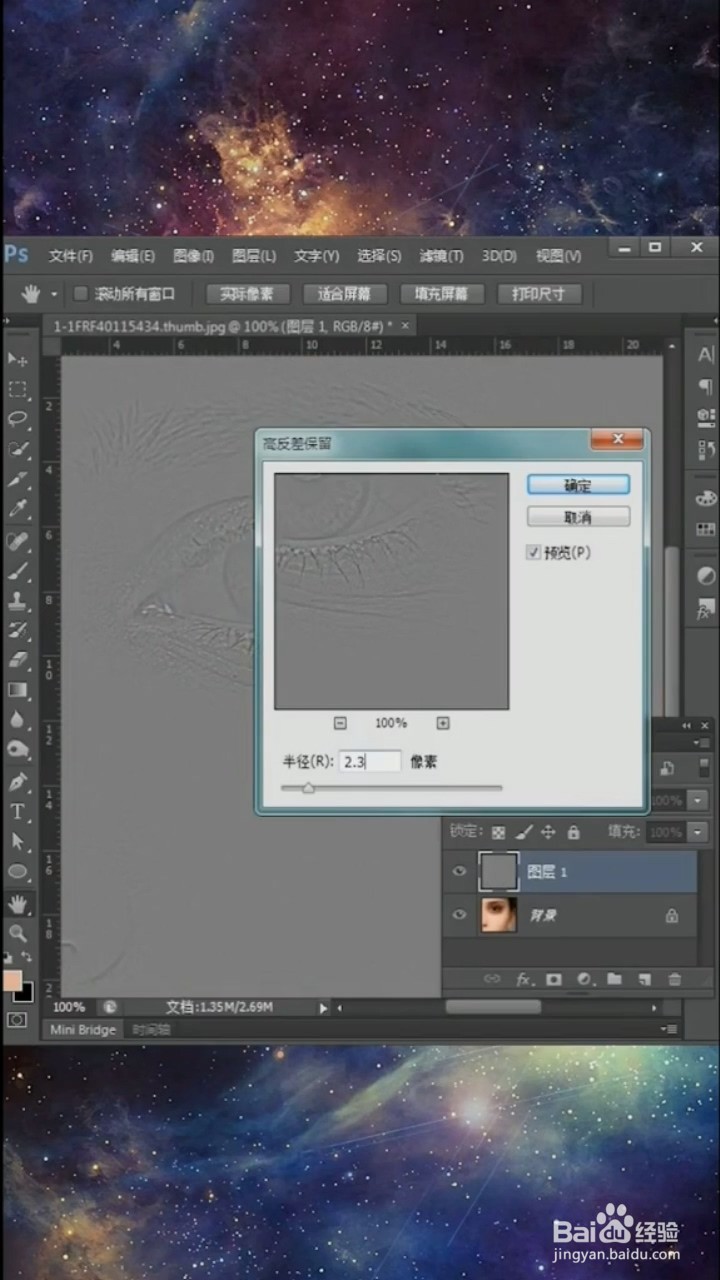Select the History Brush tool
The height and width of the screenshot is (1280, 720).
click(18, 631)
